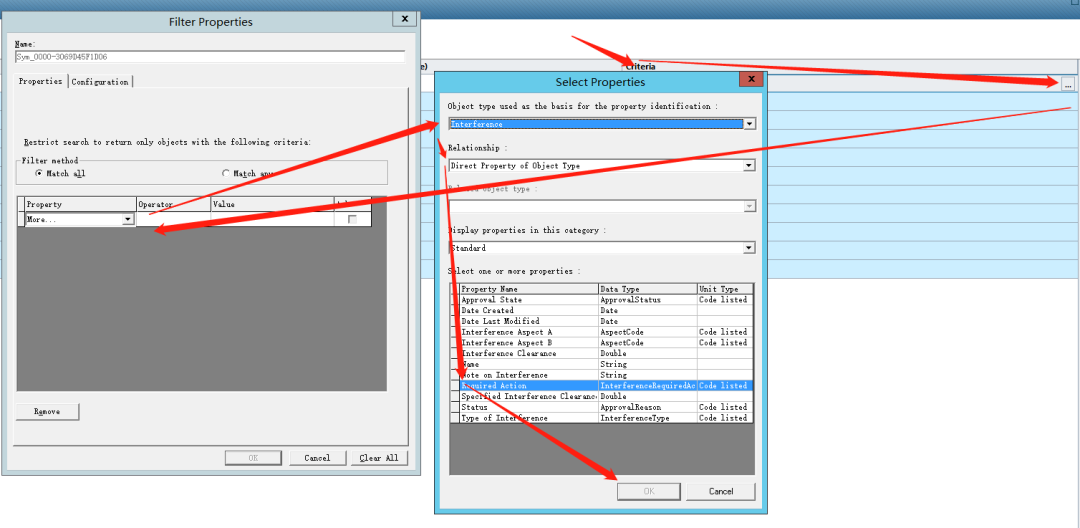1080x528 pixels.
Task: Select the 'Name' property row
Action: point(602,364)
